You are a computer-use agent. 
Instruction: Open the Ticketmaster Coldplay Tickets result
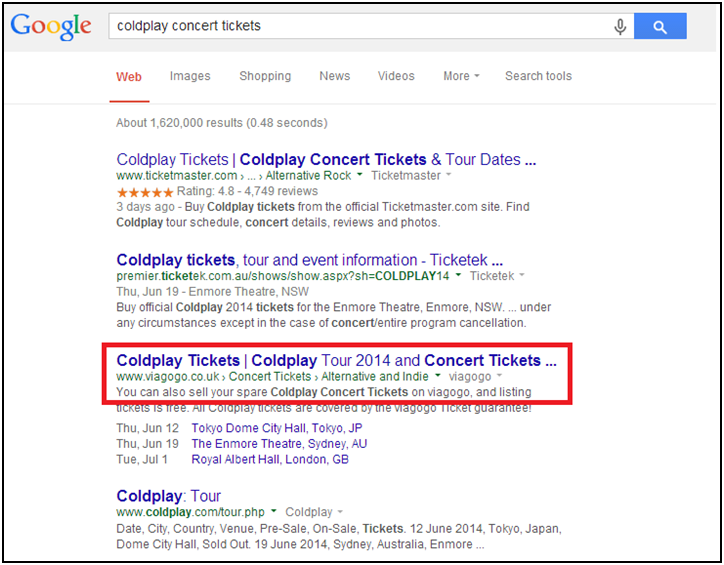tap(326, 159)
